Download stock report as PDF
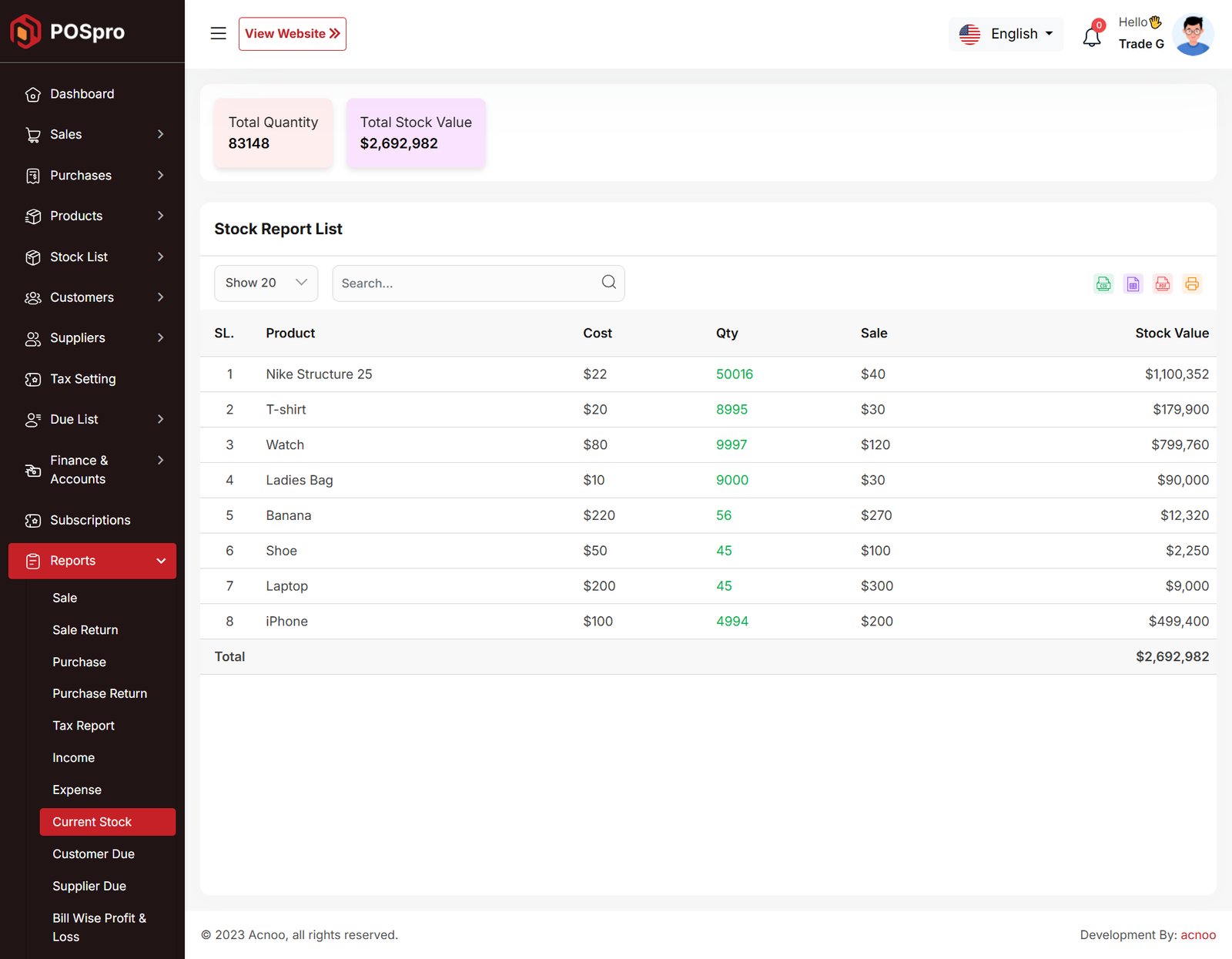Viewport: 1232px width, 959px height. pos(1162,283)
